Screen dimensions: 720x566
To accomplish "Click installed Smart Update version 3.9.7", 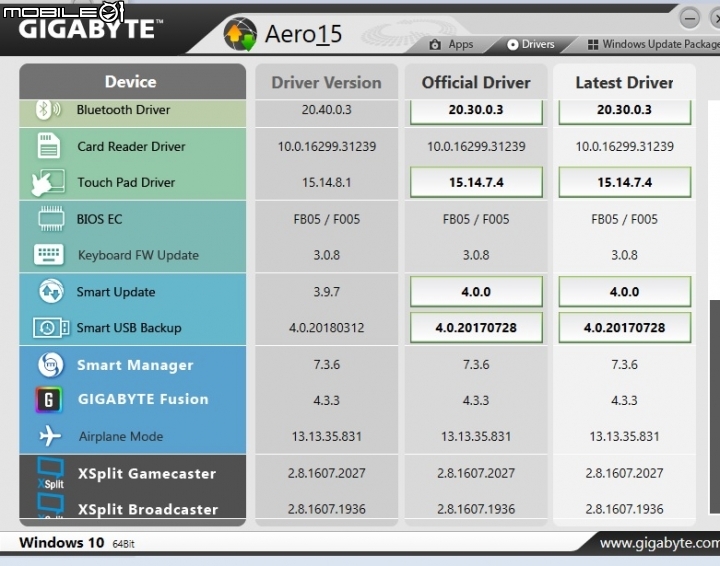I will tap(326, 291).
